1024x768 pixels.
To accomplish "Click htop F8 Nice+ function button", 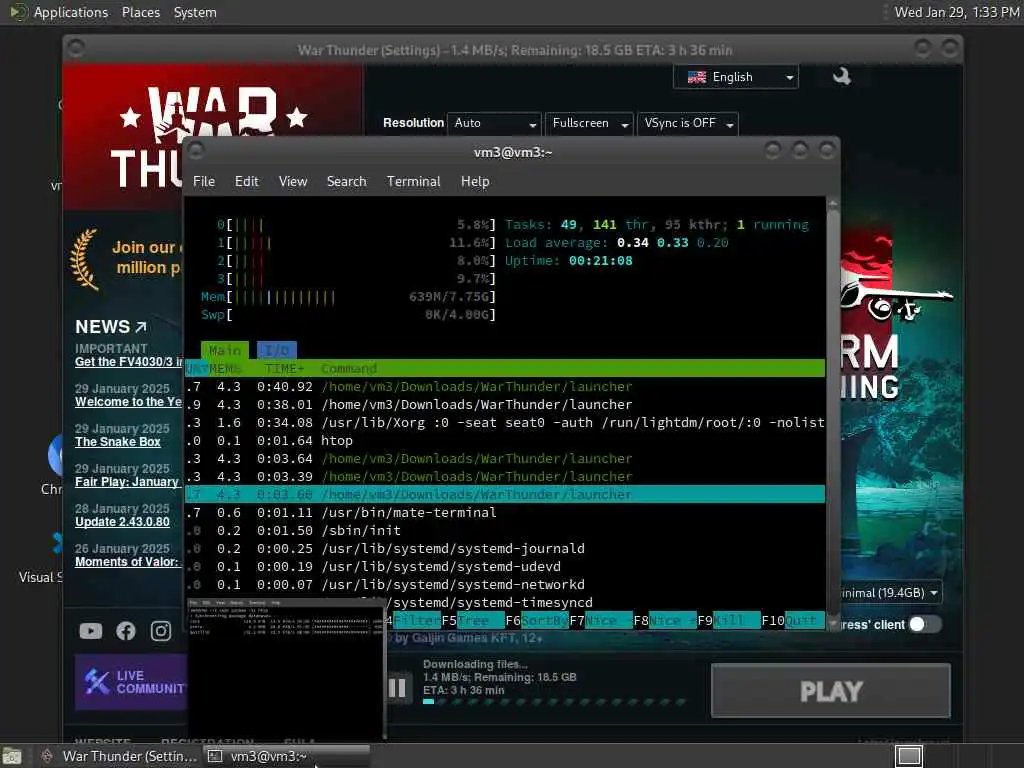I will pos(665,620).
